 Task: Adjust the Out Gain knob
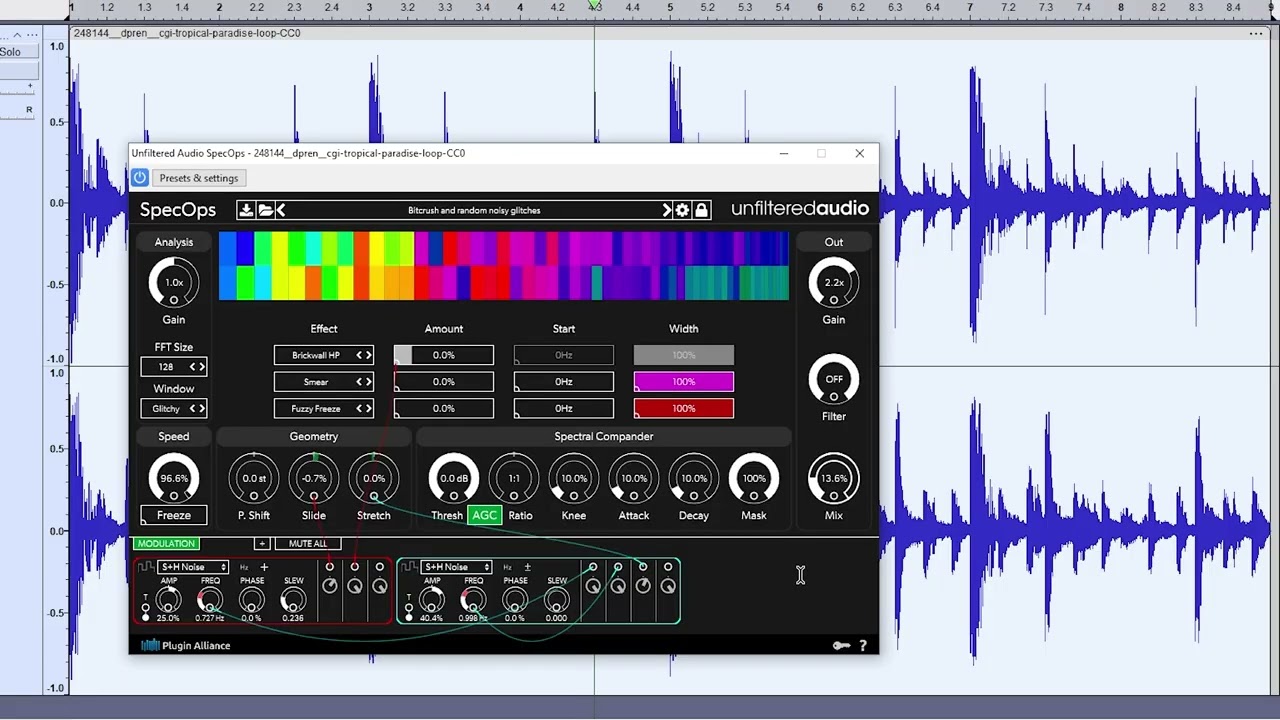834,283
